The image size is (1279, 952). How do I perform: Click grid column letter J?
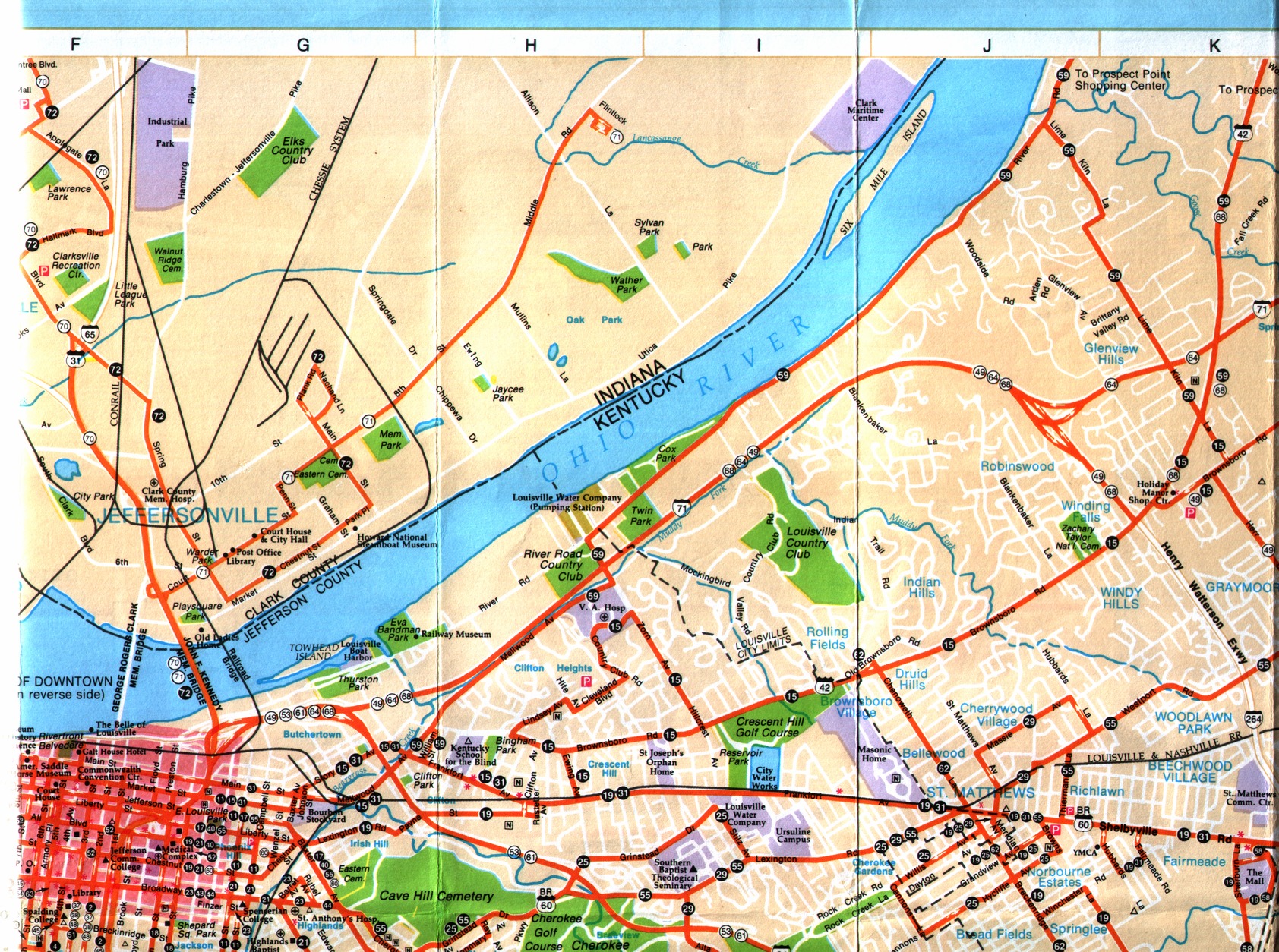click(986, 45)
